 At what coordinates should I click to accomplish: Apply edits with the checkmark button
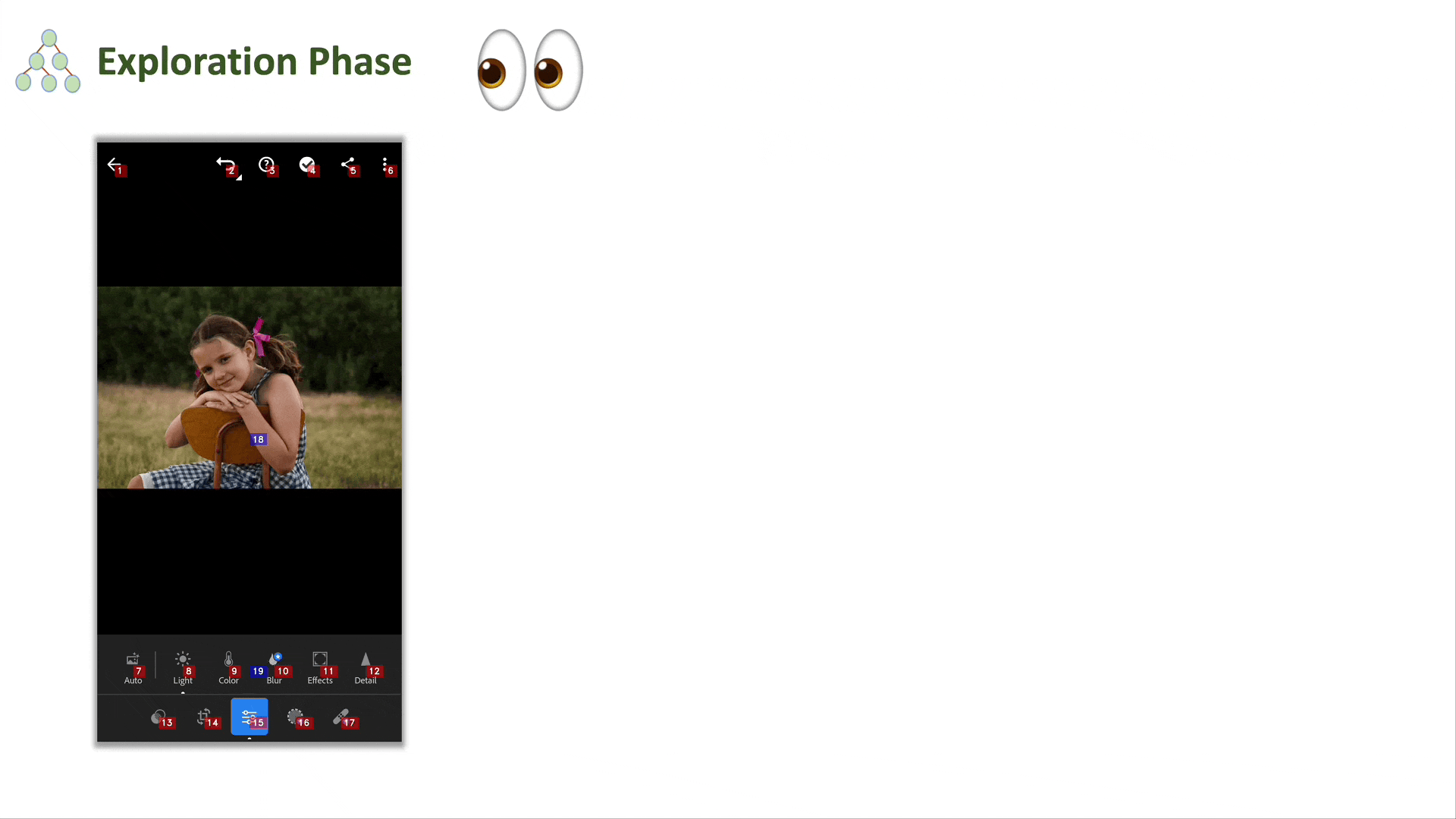click(306, 164)
